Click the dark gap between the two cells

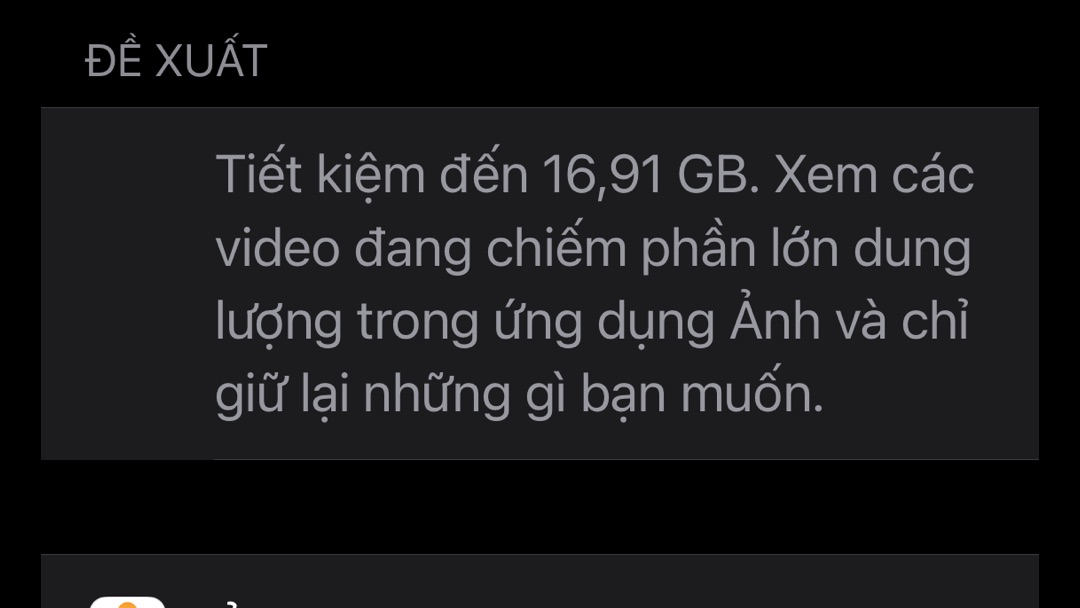click(540, 507)
